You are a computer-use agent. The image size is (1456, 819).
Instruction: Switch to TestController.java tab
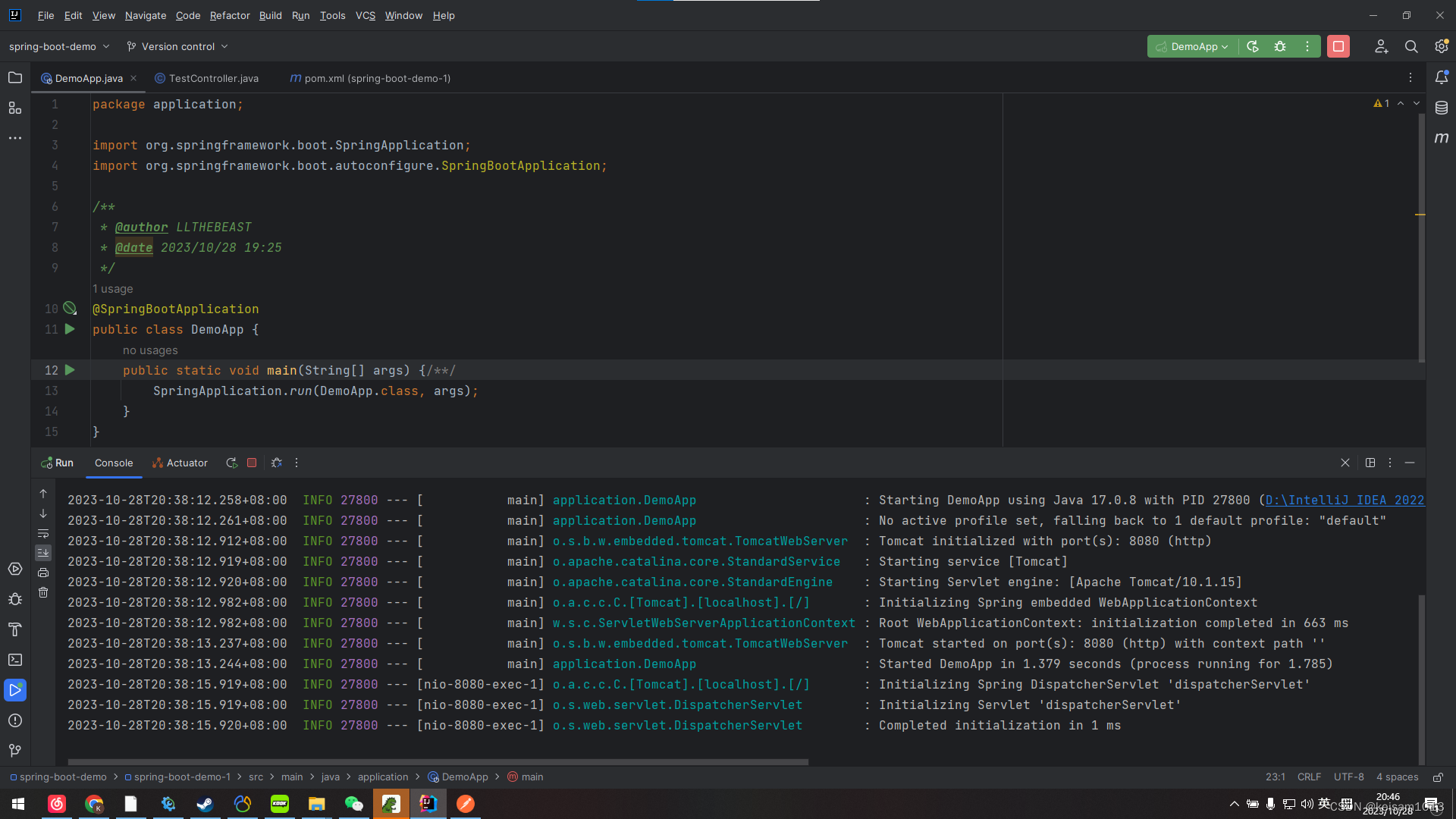(x=206, y=78)
